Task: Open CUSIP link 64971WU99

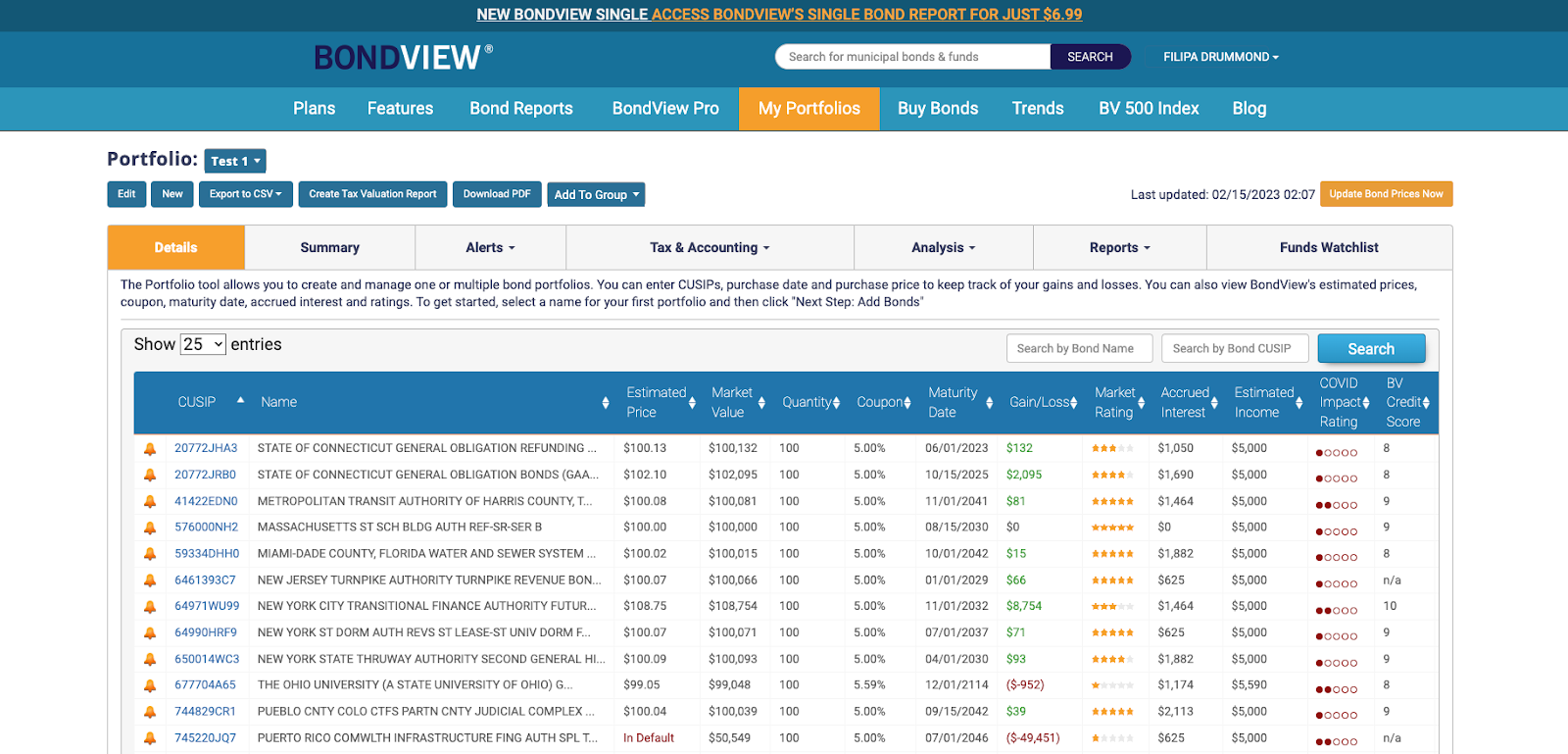Action: click(x=207, y=607)
